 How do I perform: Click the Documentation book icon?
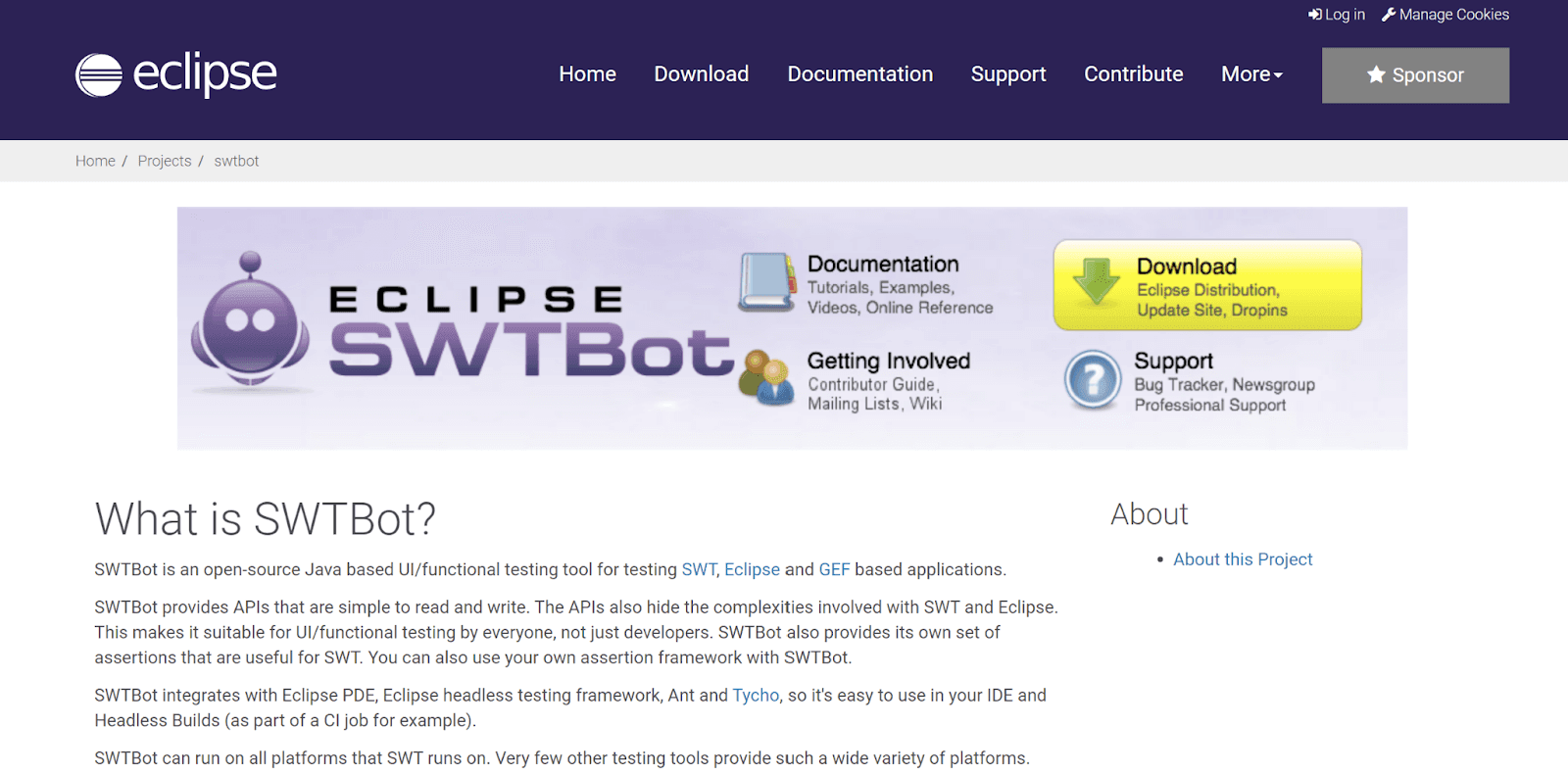767,283
